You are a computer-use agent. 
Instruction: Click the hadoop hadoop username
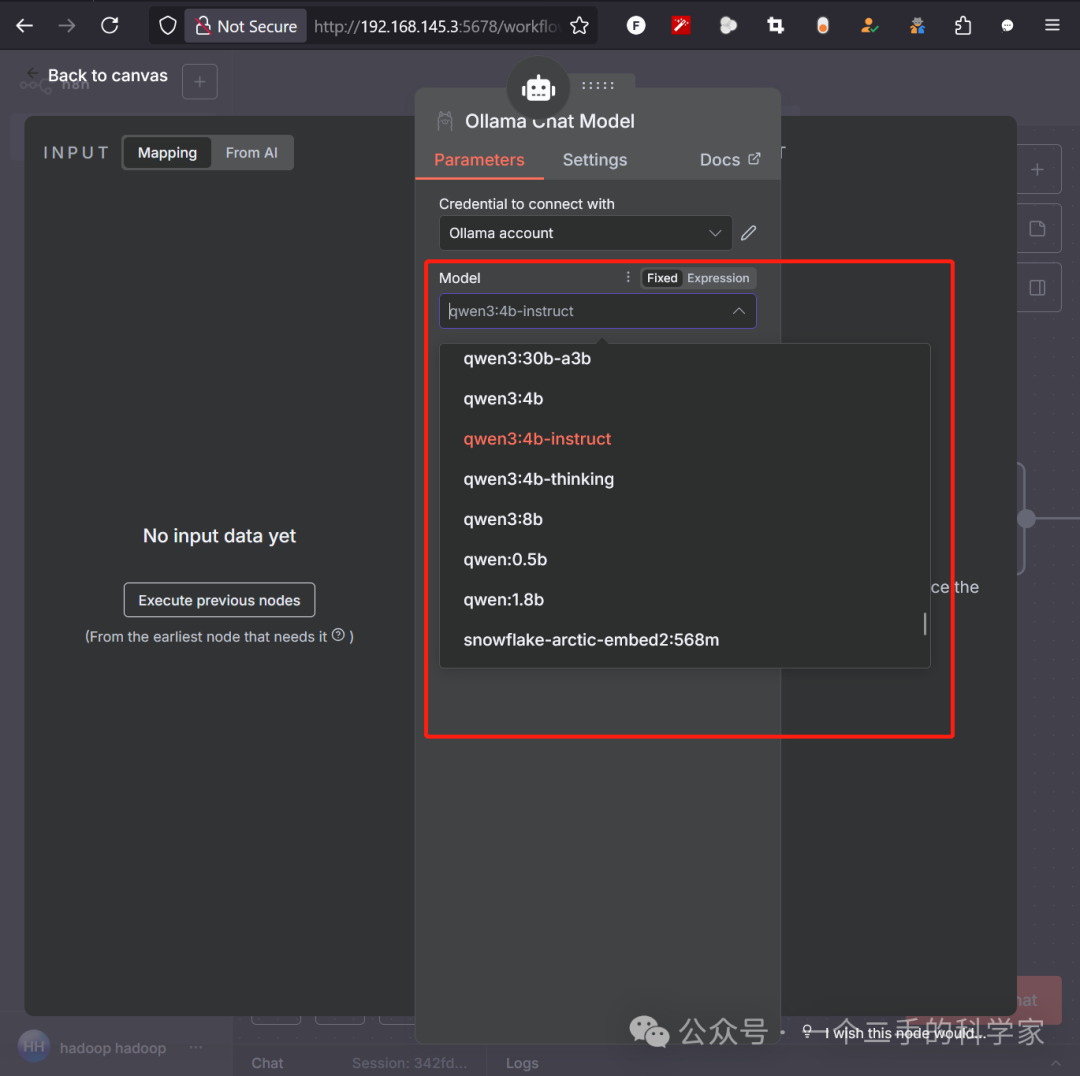[113, 1048]
